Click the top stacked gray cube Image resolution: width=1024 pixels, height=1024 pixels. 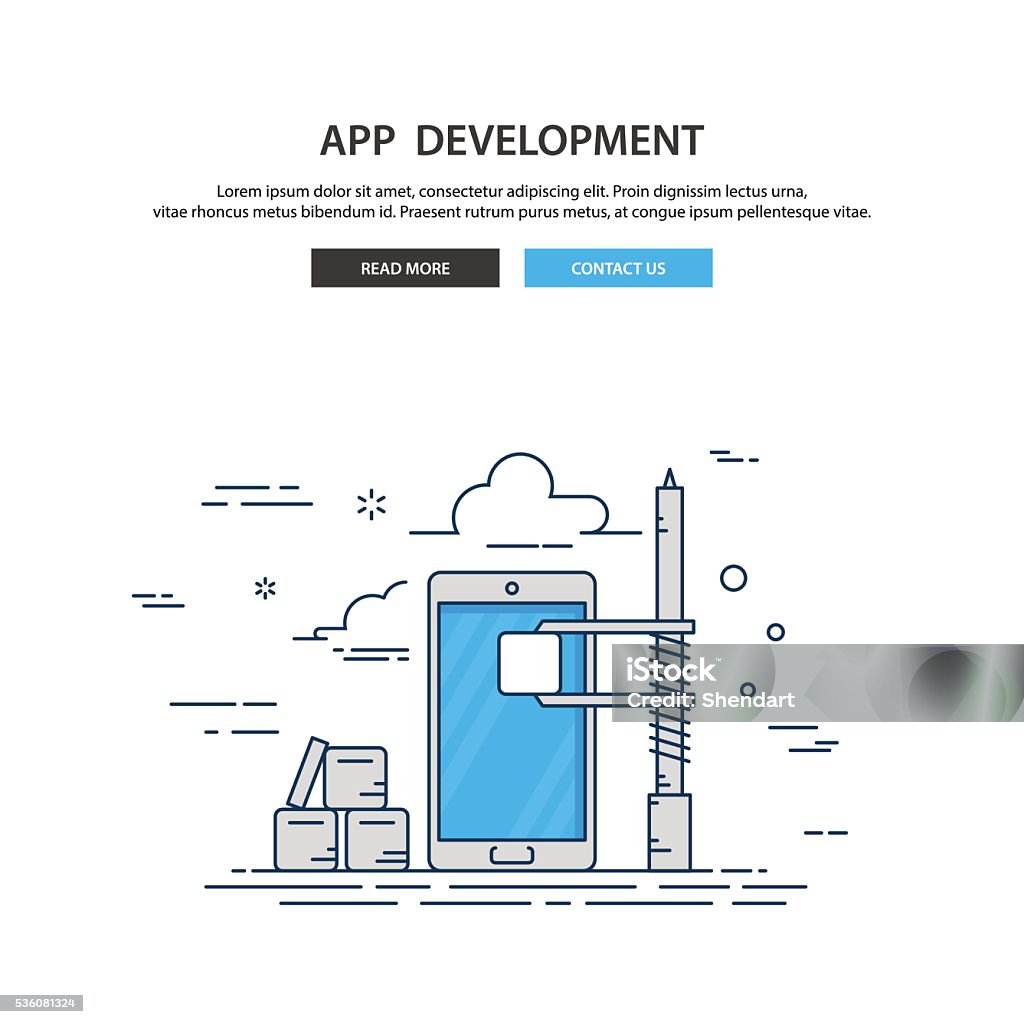(x=355, y=778)
